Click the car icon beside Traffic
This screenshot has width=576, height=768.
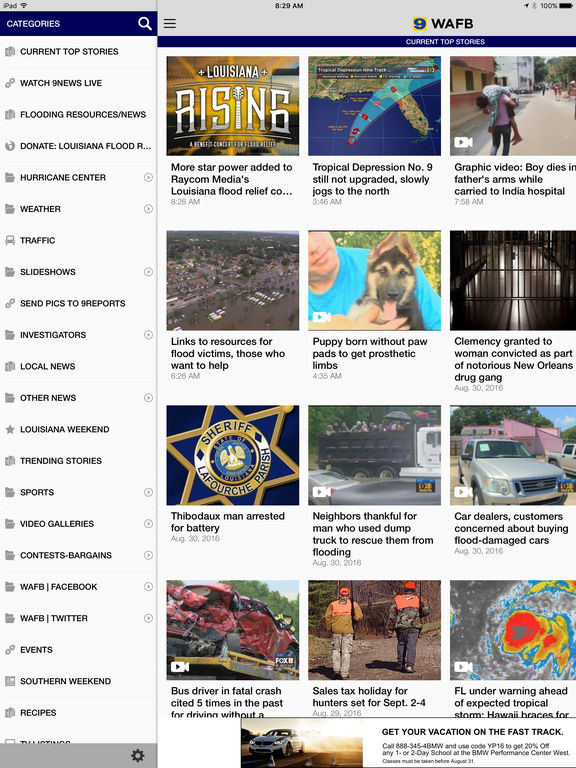(10, 240)
